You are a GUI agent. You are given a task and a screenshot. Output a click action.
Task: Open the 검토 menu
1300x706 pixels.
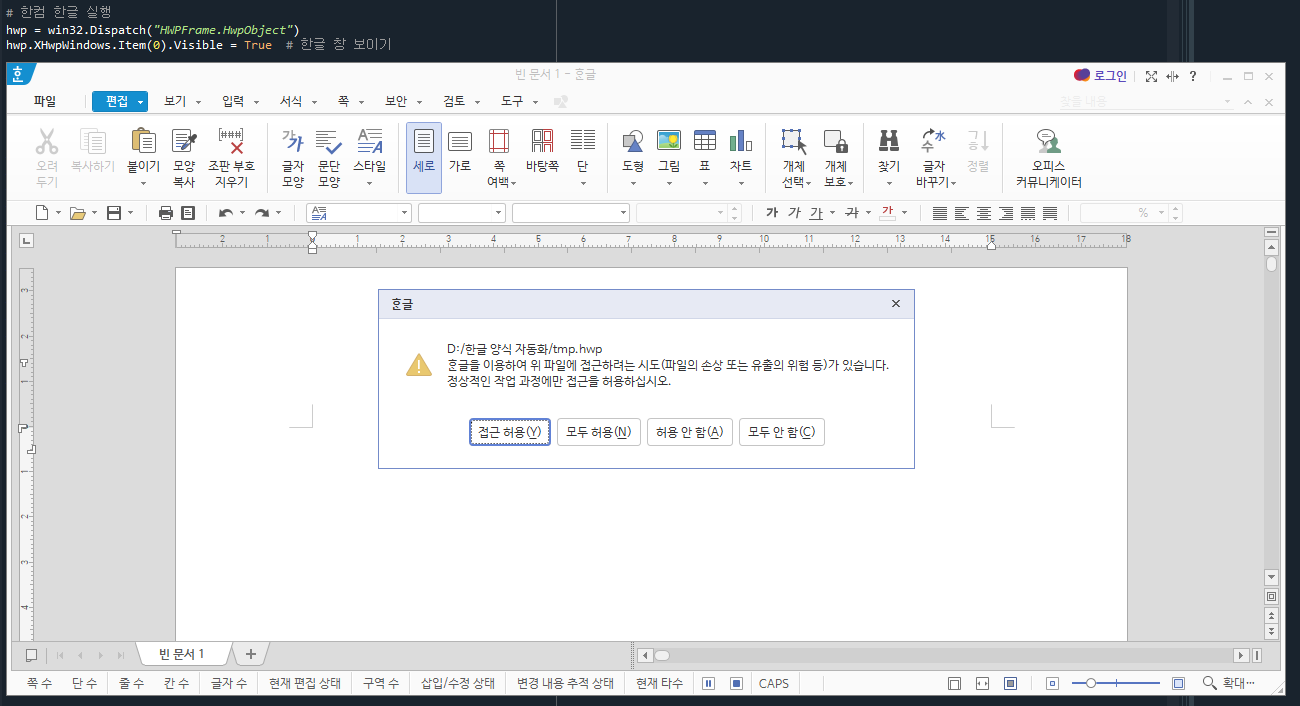(454, 101)
